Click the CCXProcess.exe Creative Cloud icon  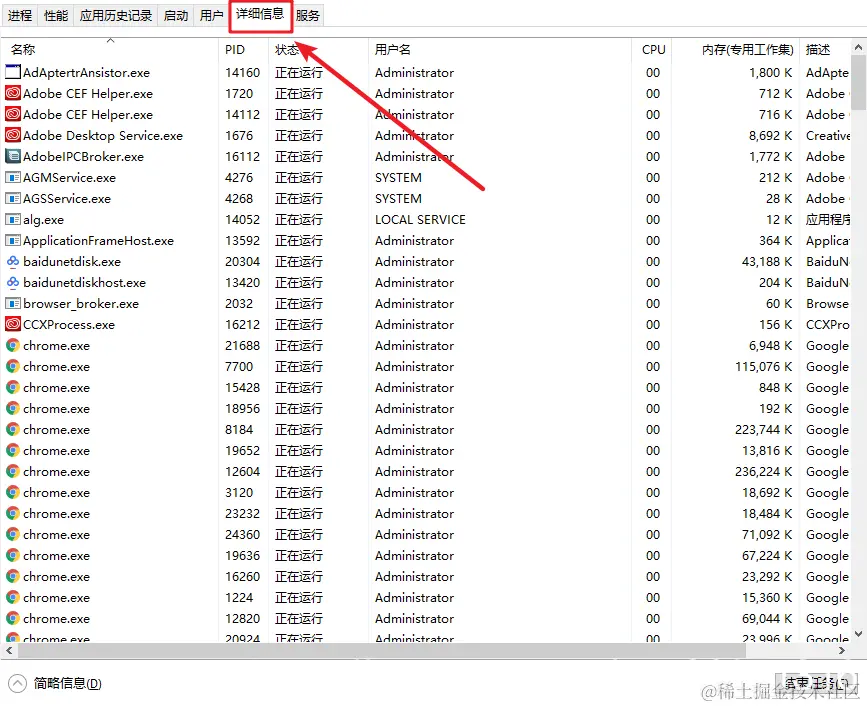tap(13, 324)
